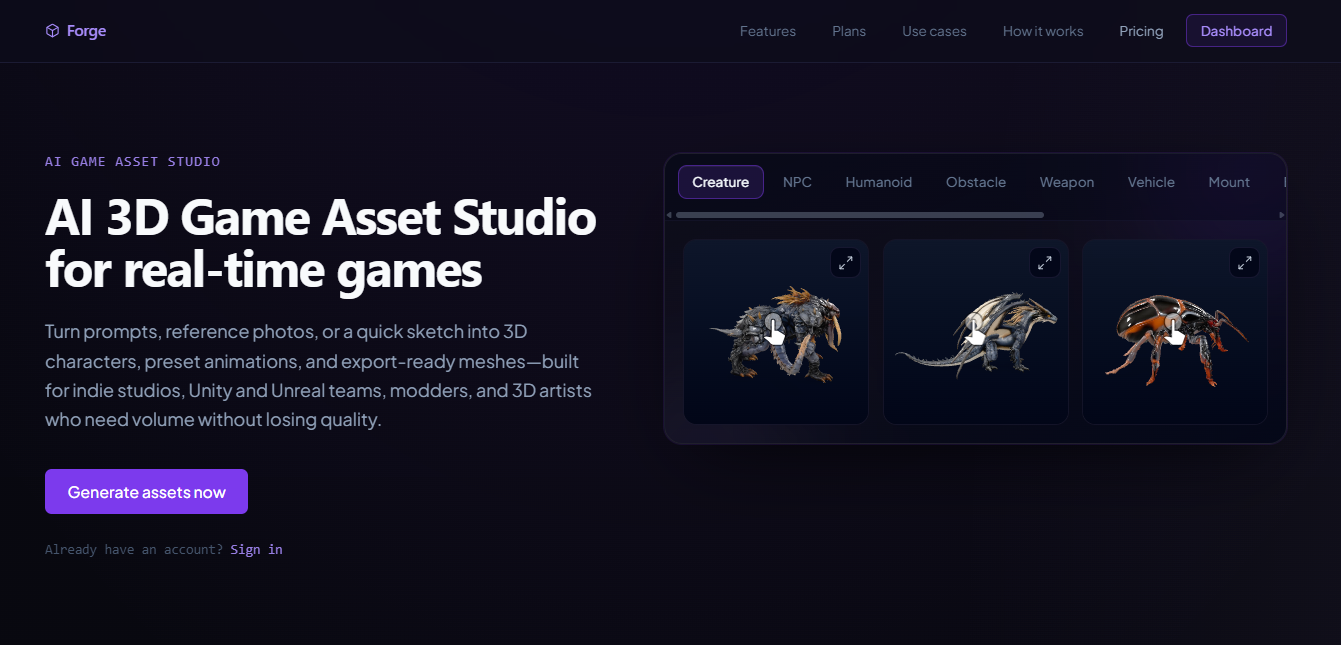The height and width of the screenshot is (645, 1341).
Task: Go to How it works section
Action: (1043, 31)
